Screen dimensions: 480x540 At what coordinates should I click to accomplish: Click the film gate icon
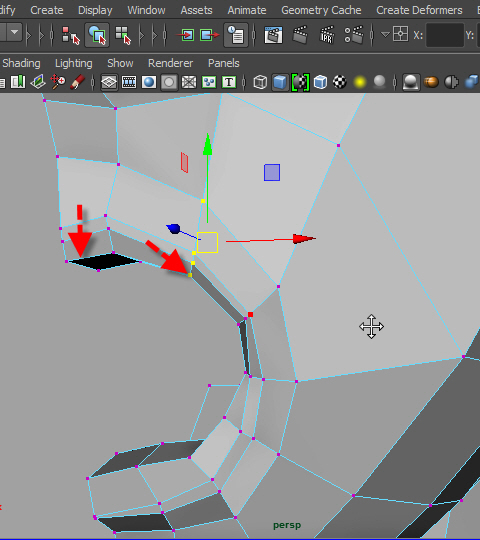pos(129,82)
